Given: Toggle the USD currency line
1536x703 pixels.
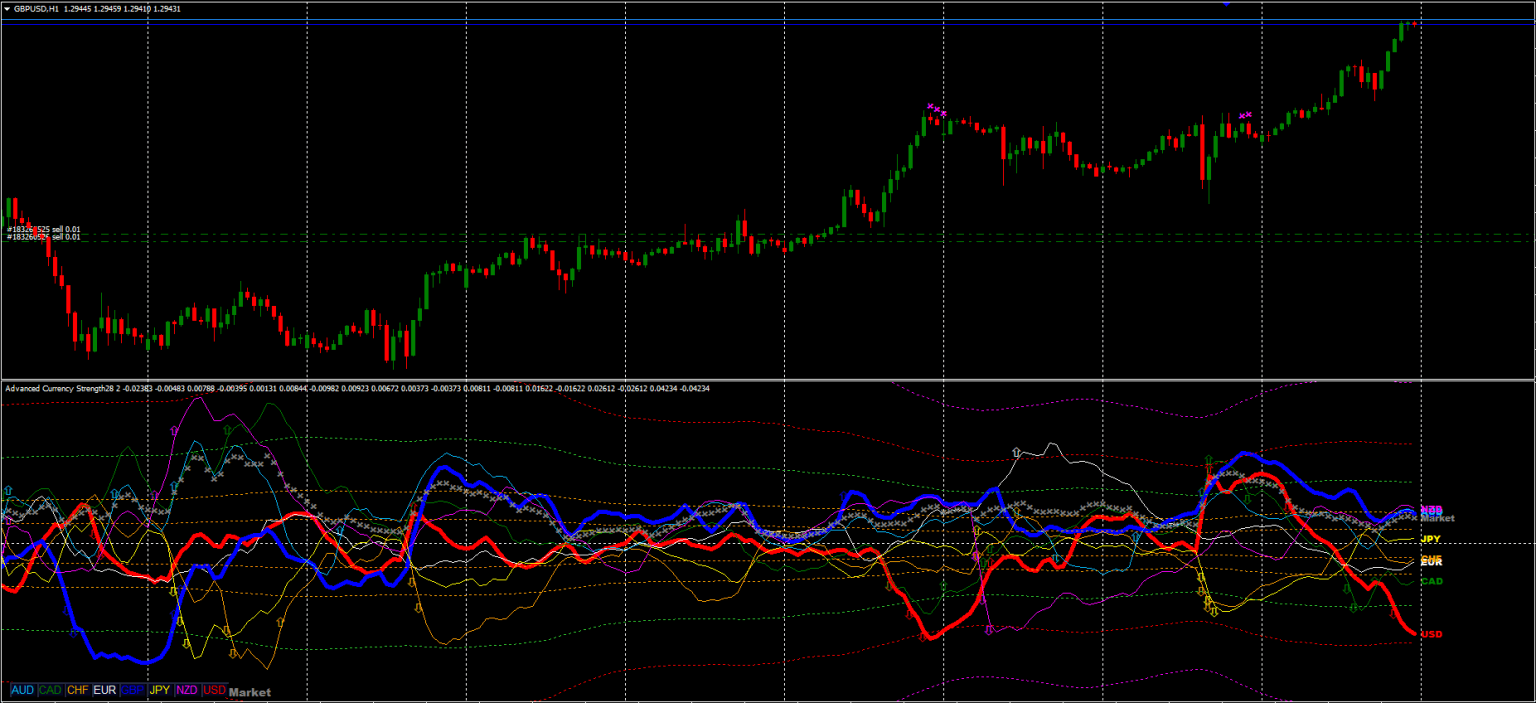Looking at the screenshot, I should coord(215,691).
